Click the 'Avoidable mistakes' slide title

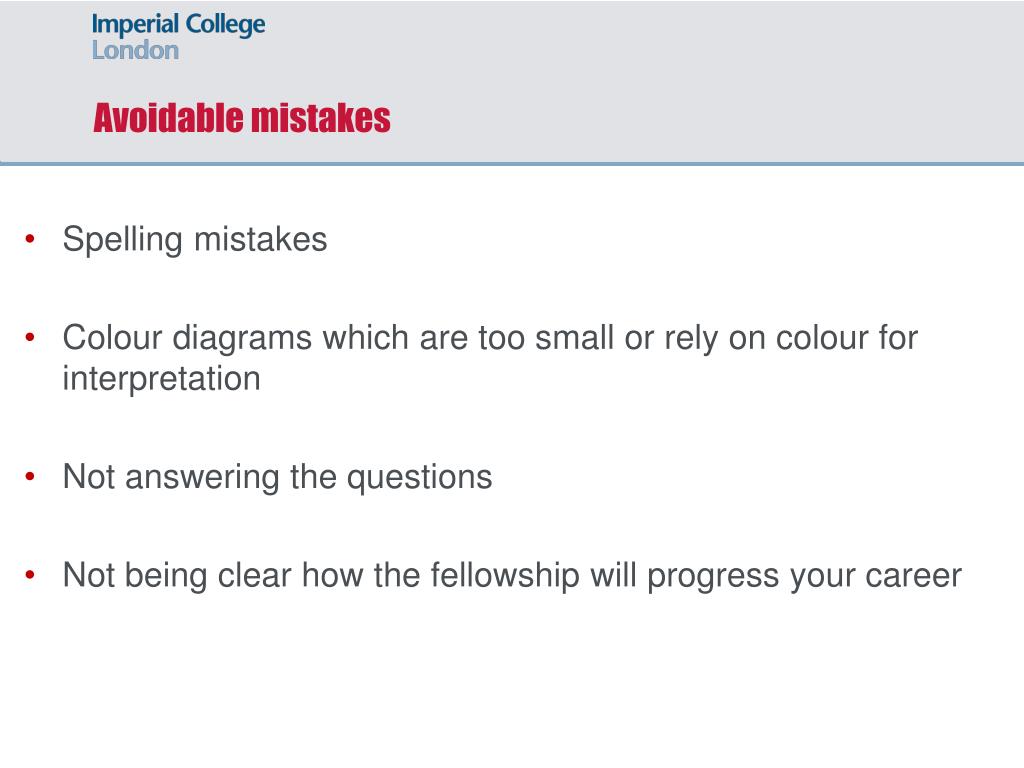[242, 118]
